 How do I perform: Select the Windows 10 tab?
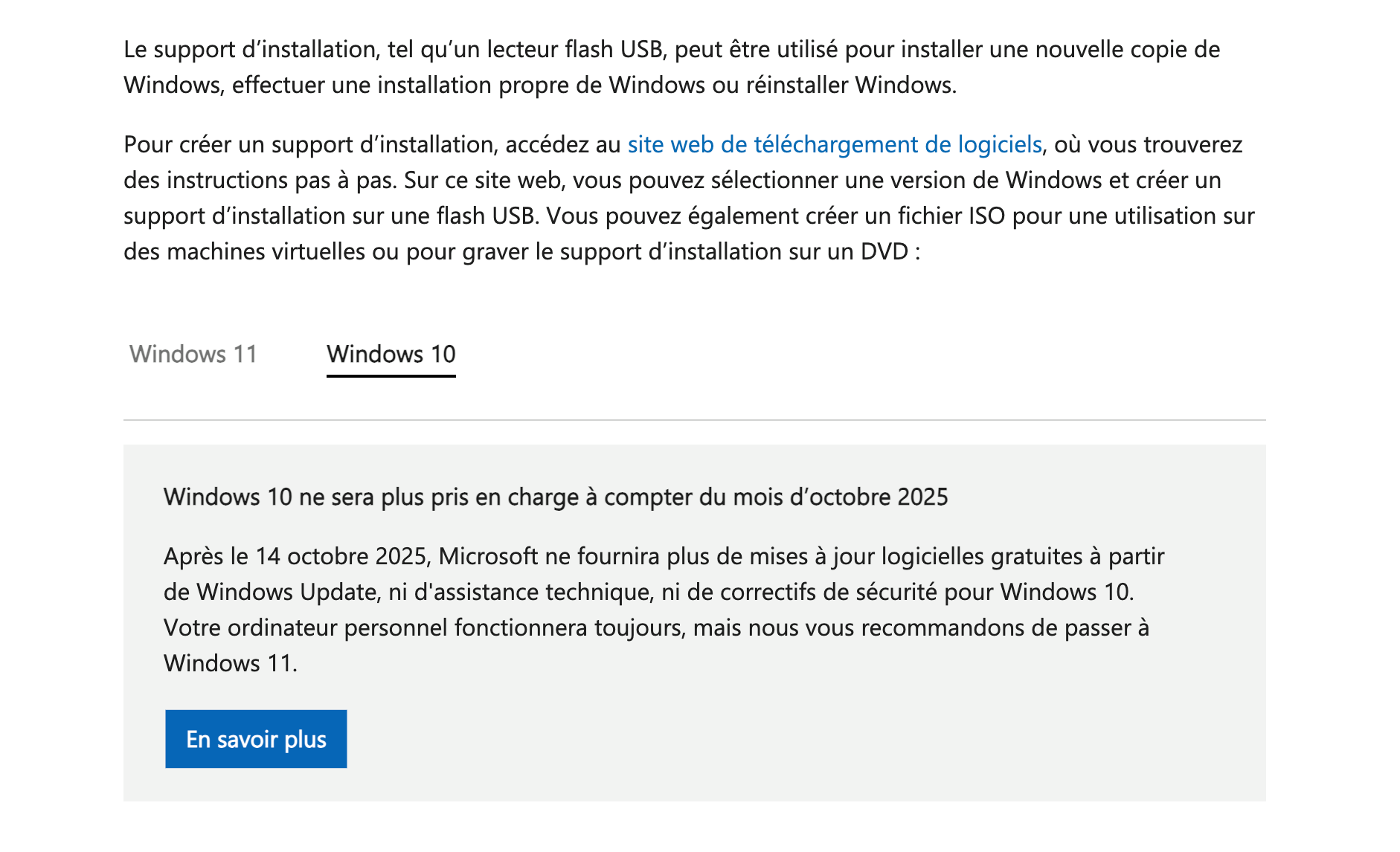click(x=391, y=355)
